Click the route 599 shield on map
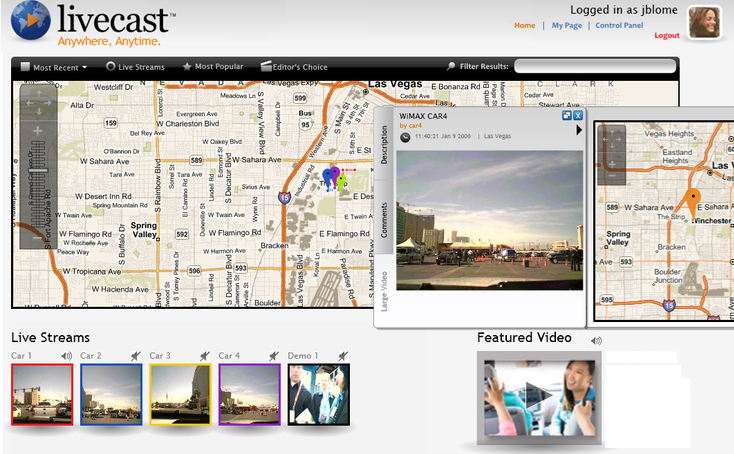734x454 pixels. click(300, 98)
